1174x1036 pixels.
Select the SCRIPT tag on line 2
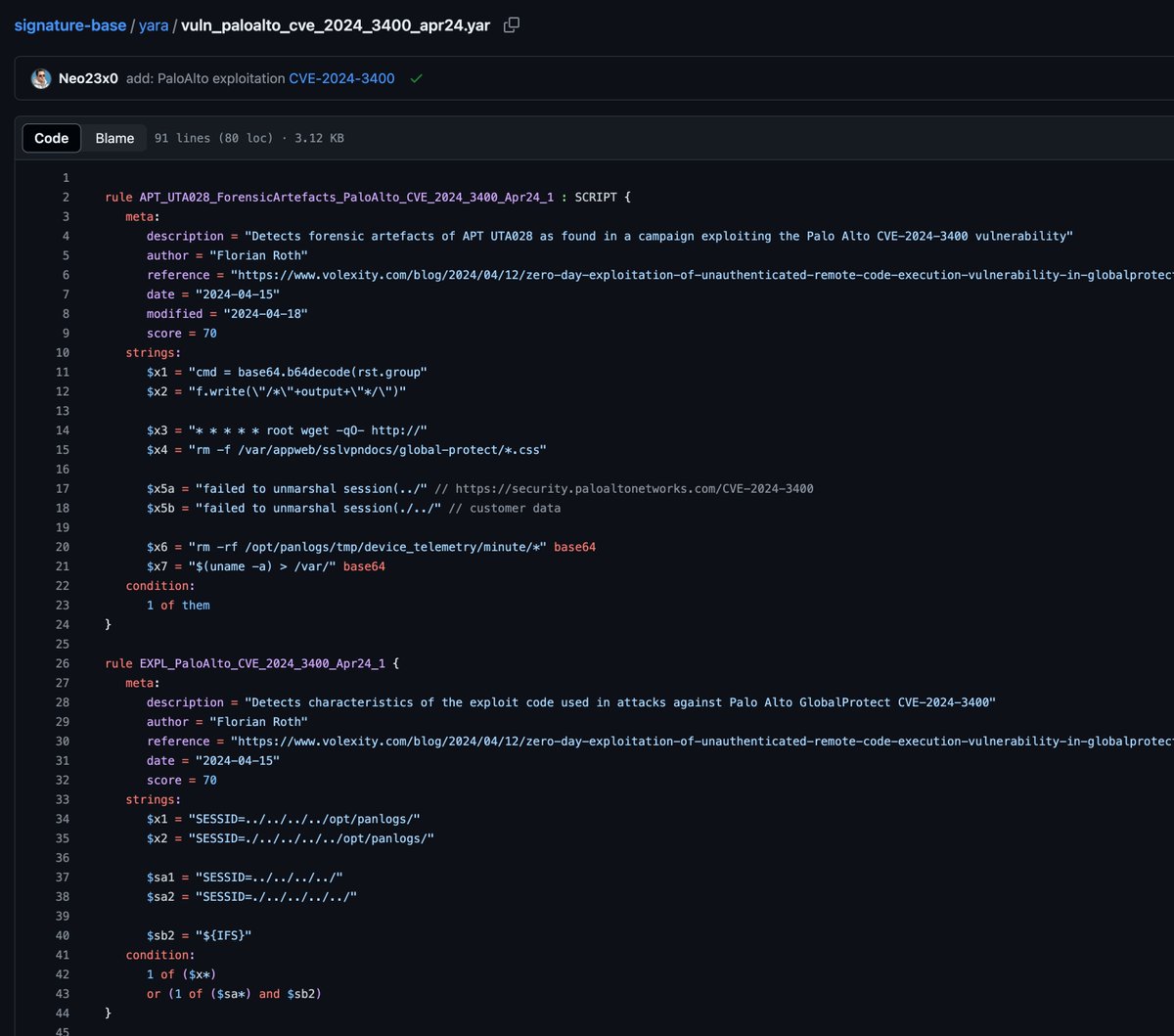click(x=596, y=197)
